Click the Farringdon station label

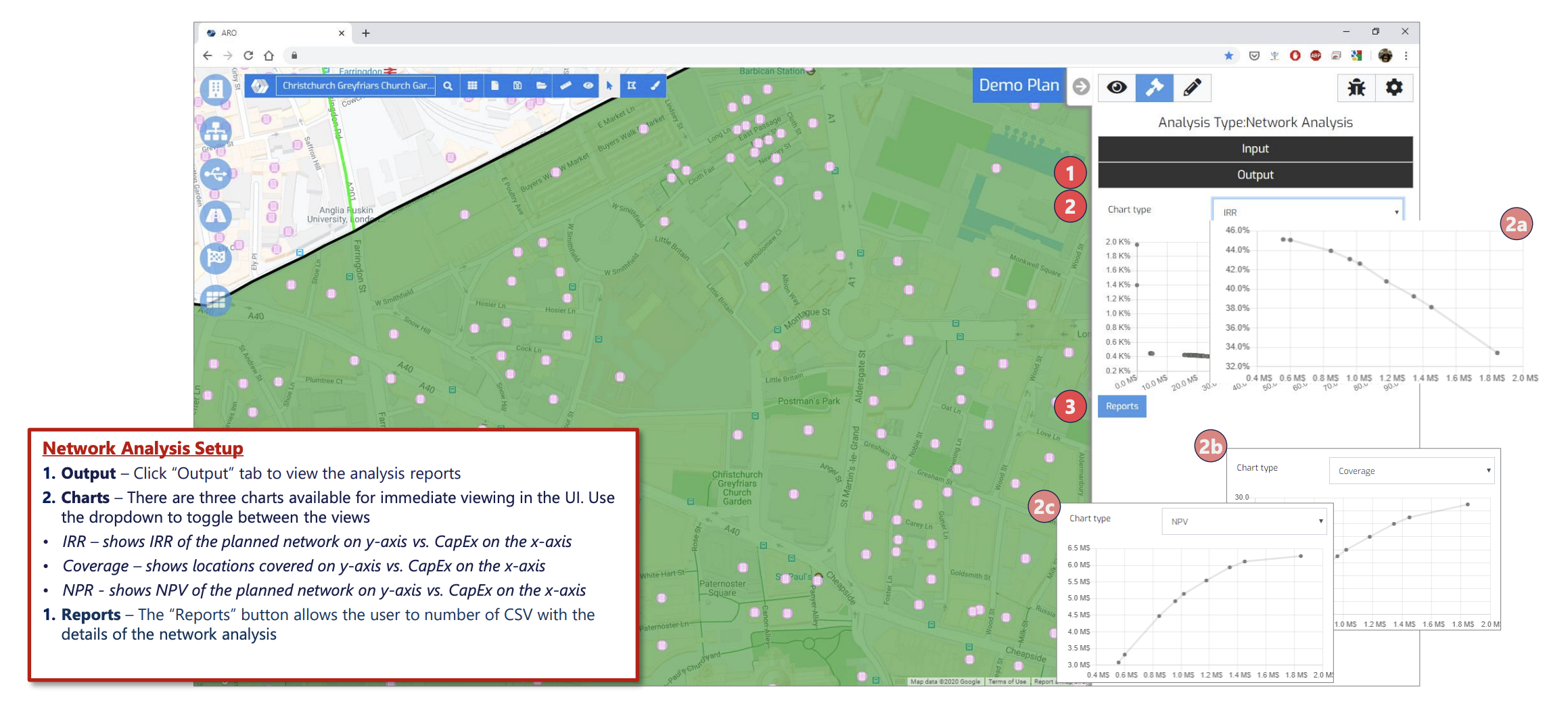coord(360,71)
